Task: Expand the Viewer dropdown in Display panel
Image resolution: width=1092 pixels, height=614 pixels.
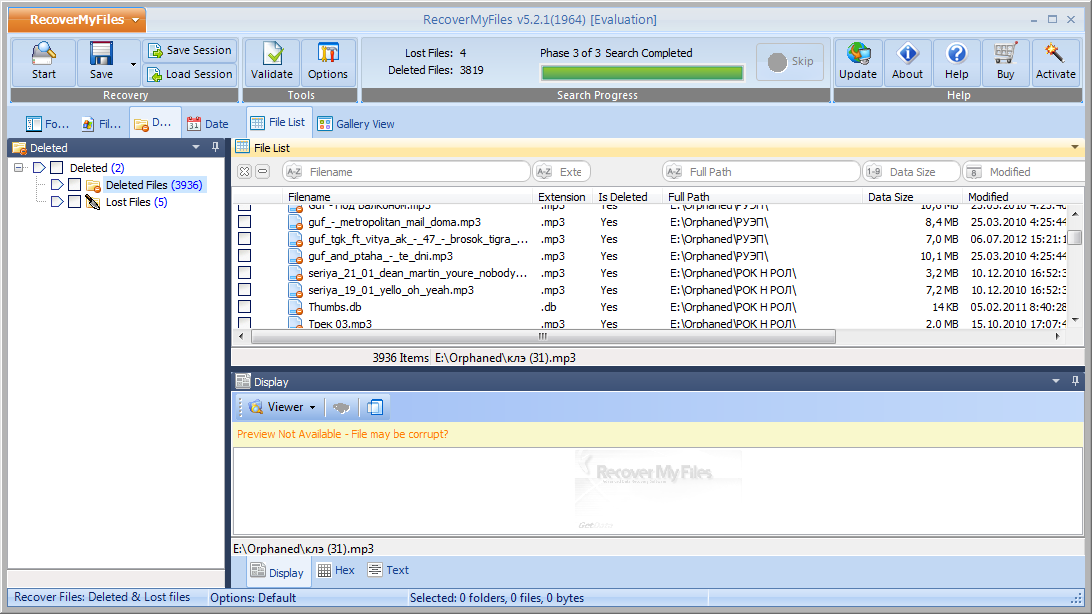Action: coord(283,407)
